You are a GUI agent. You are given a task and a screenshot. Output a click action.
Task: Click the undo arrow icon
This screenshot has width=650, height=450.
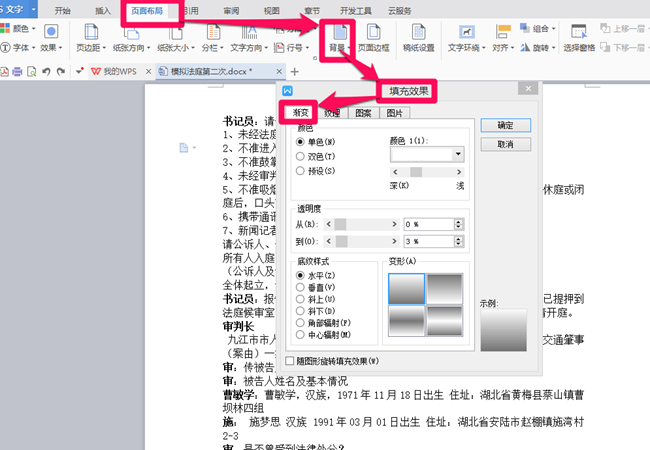pyautogui.click(x=46, y=72)
